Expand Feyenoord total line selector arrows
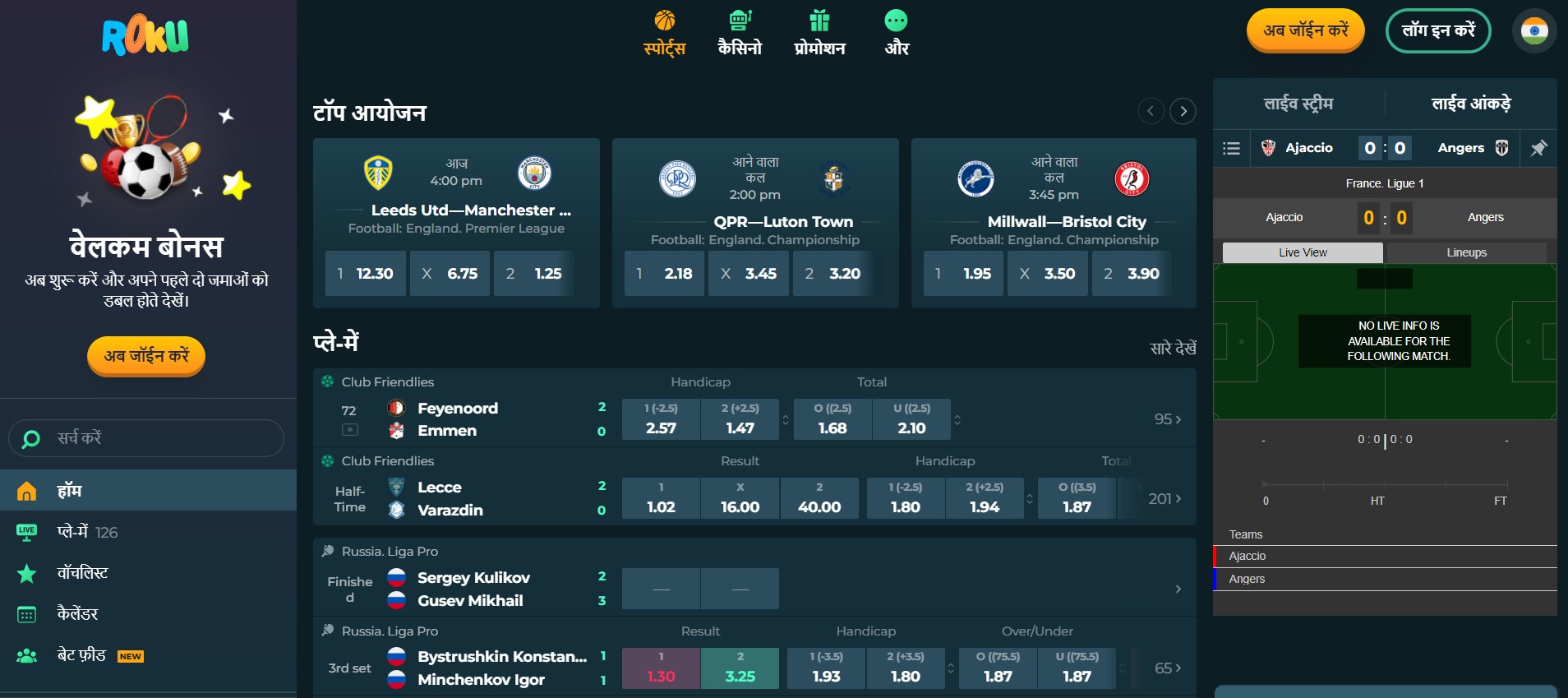This screenshot has width=1568, height=698. [957, 420]
